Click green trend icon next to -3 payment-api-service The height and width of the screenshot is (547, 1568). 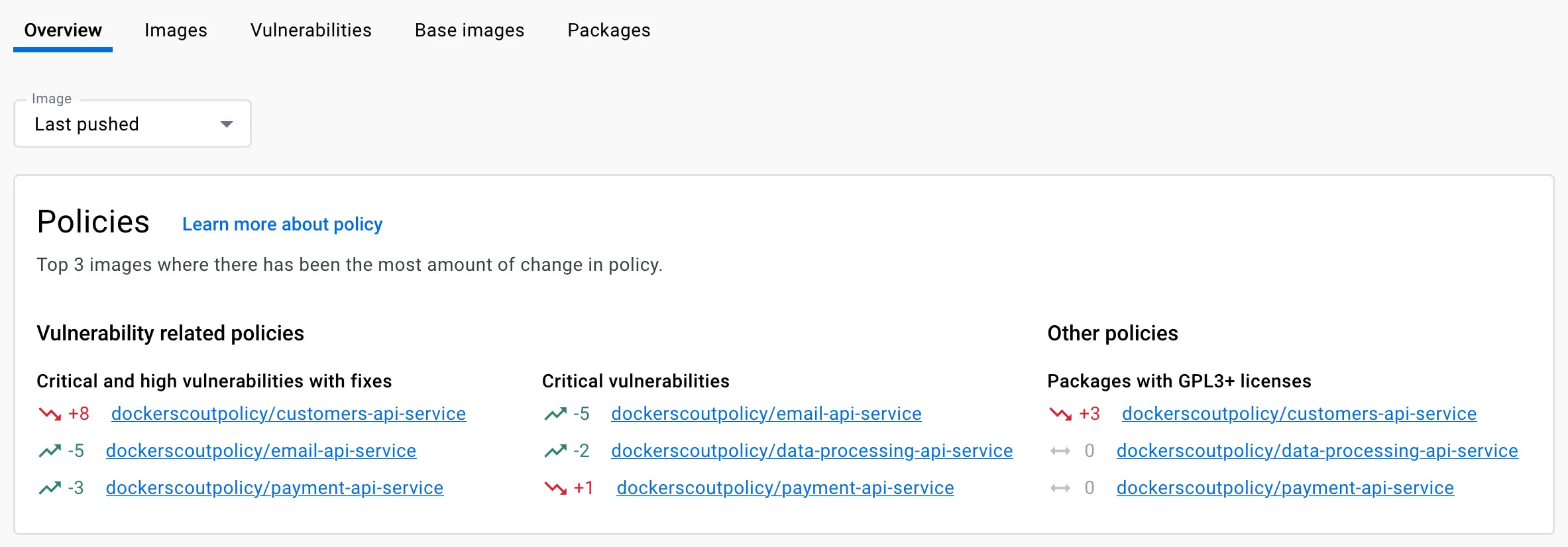click(50, 488)
